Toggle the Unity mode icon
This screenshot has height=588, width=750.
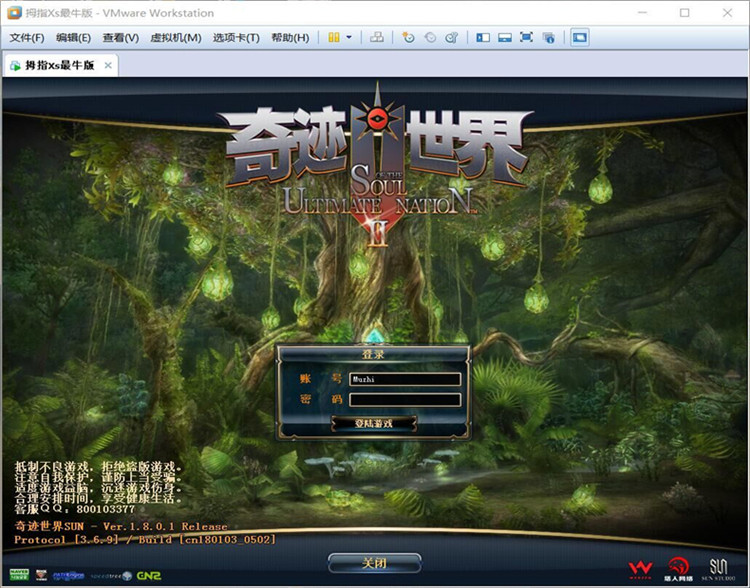548,37
